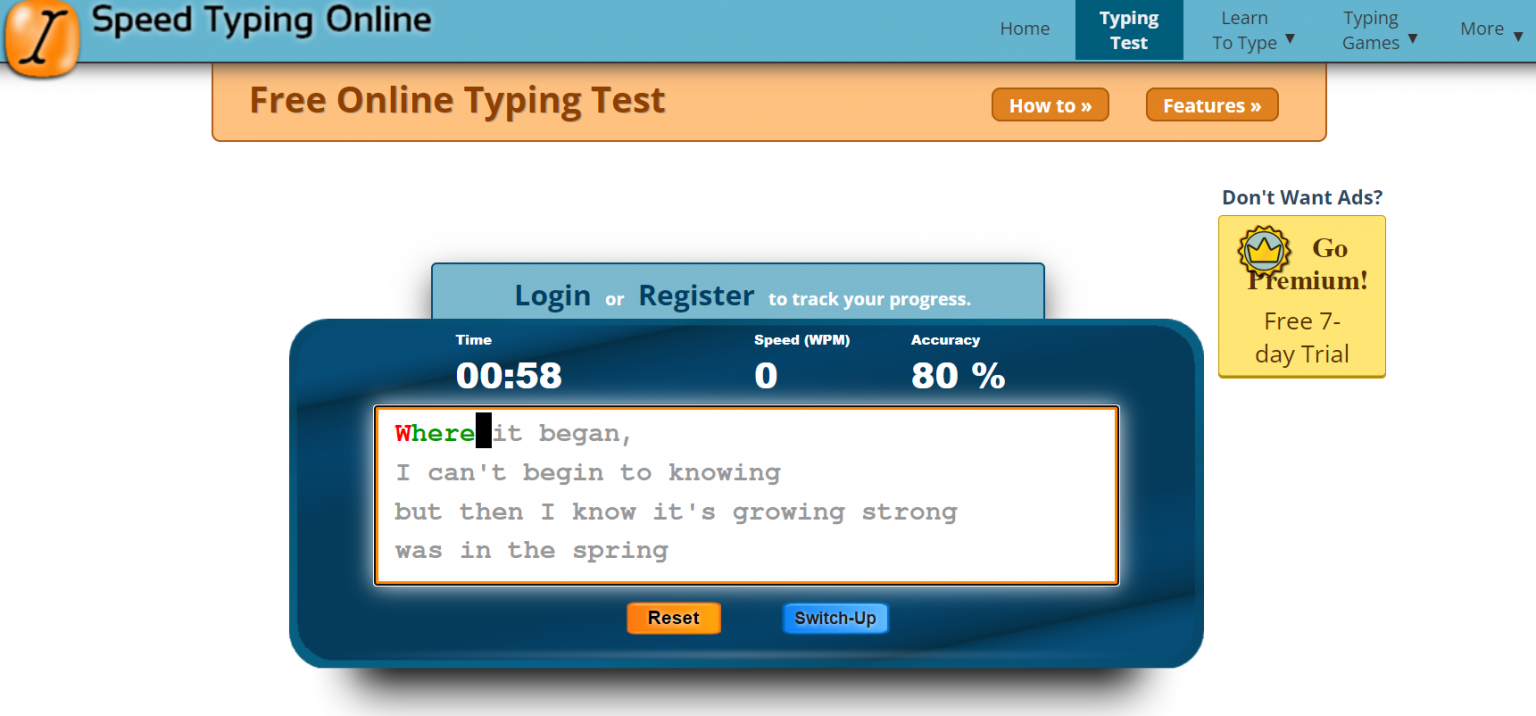Click the 80 % accuracy value
This screenshot has width=1536, height=716.
pos(957,376)
